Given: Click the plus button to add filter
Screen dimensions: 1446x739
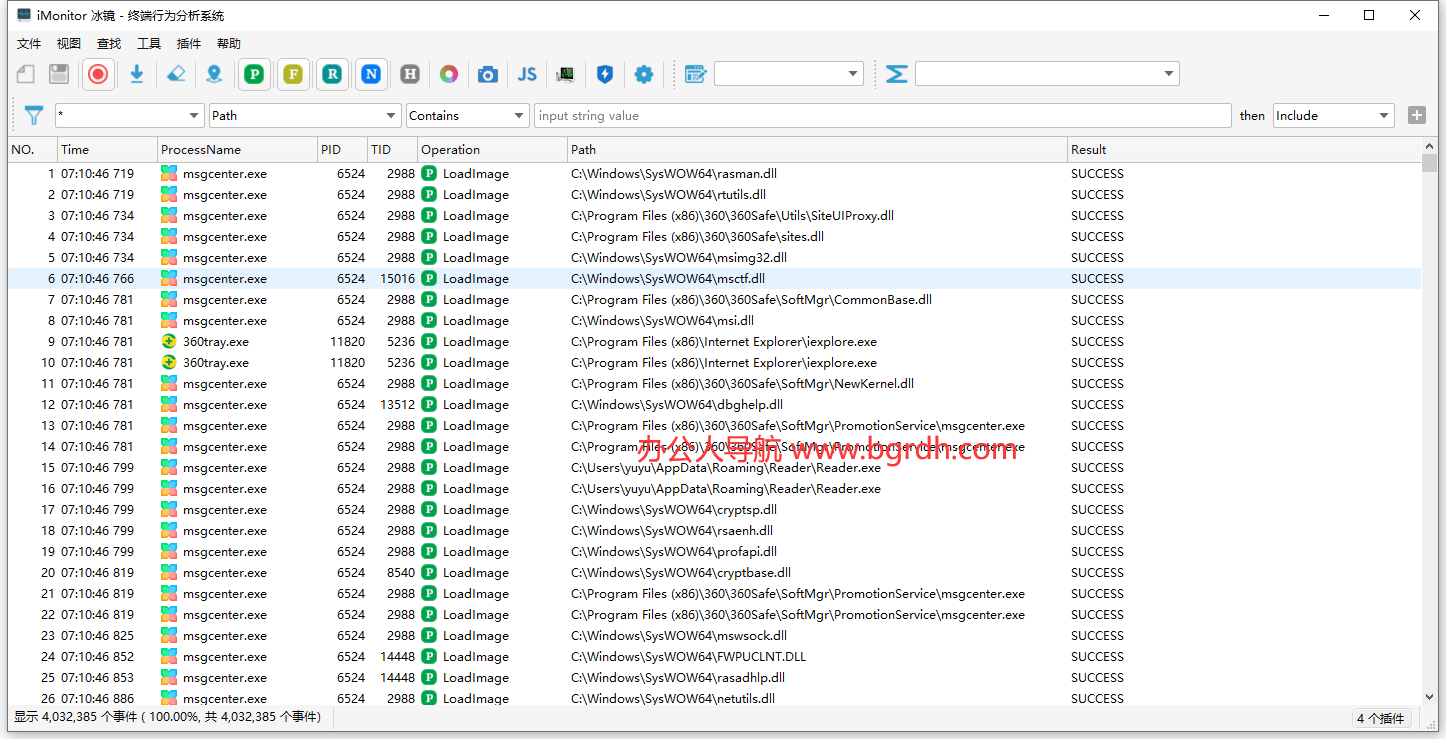Looking at the screenshot, I should [1416, 115].
